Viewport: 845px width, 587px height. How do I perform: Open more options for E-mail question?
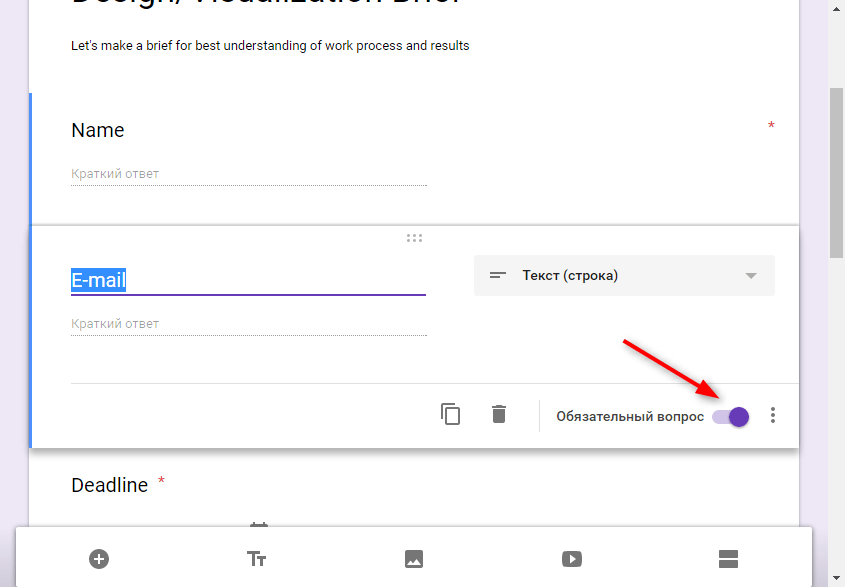click(773, 415)
